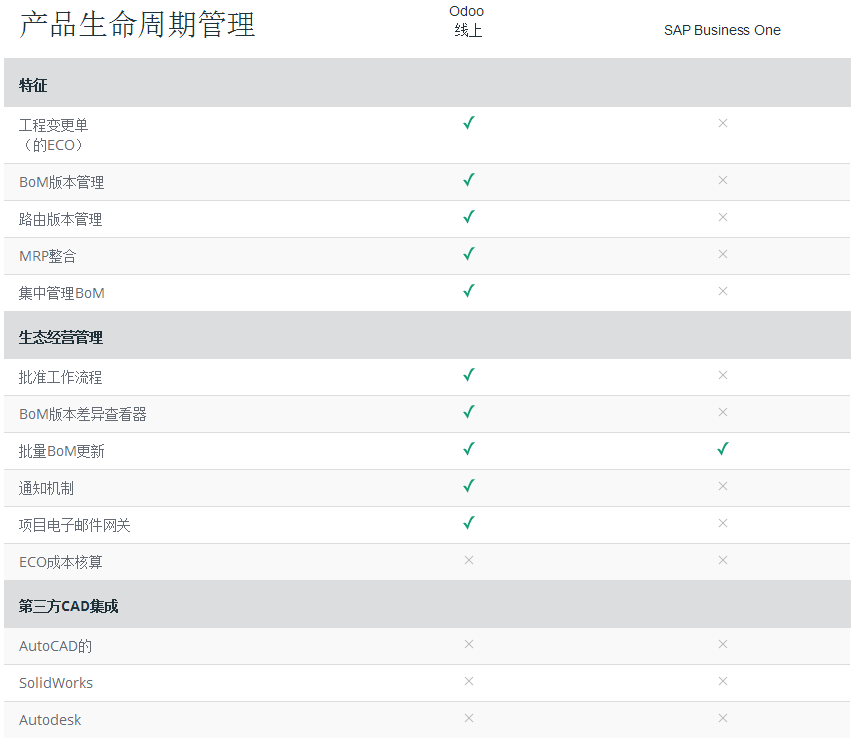Click the 工程变更单（的ECO）row label
Screen dimensions: 853x745
point(53,135)
